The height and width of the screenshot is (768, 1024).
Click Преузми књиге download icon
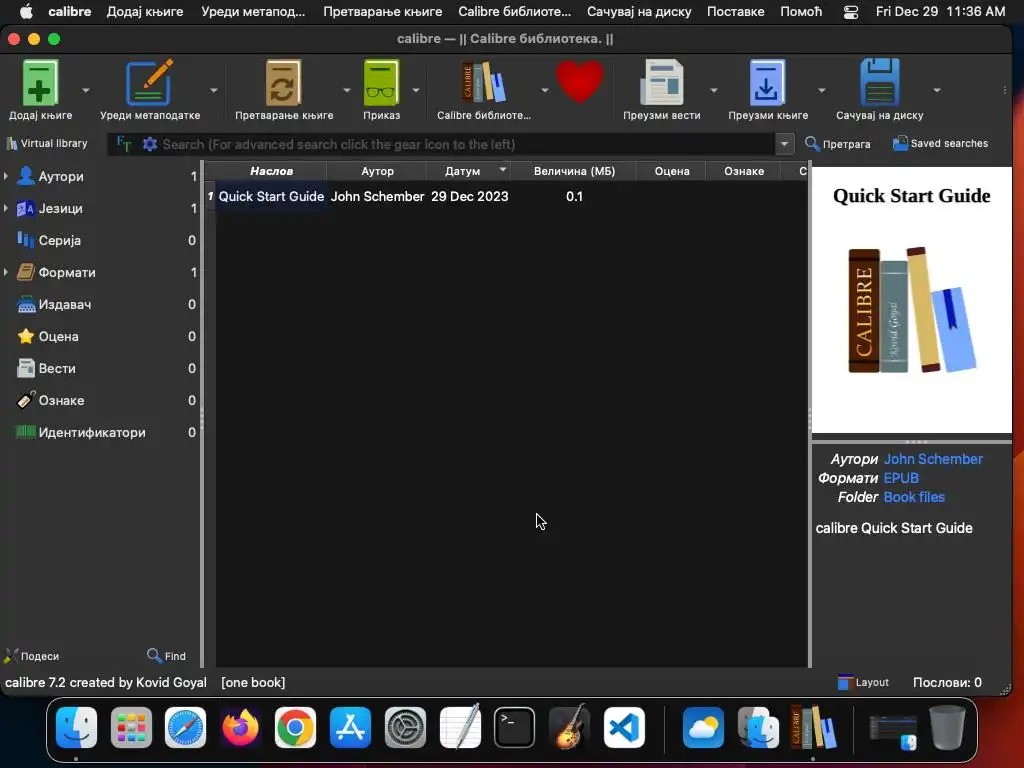pos(767,83)
